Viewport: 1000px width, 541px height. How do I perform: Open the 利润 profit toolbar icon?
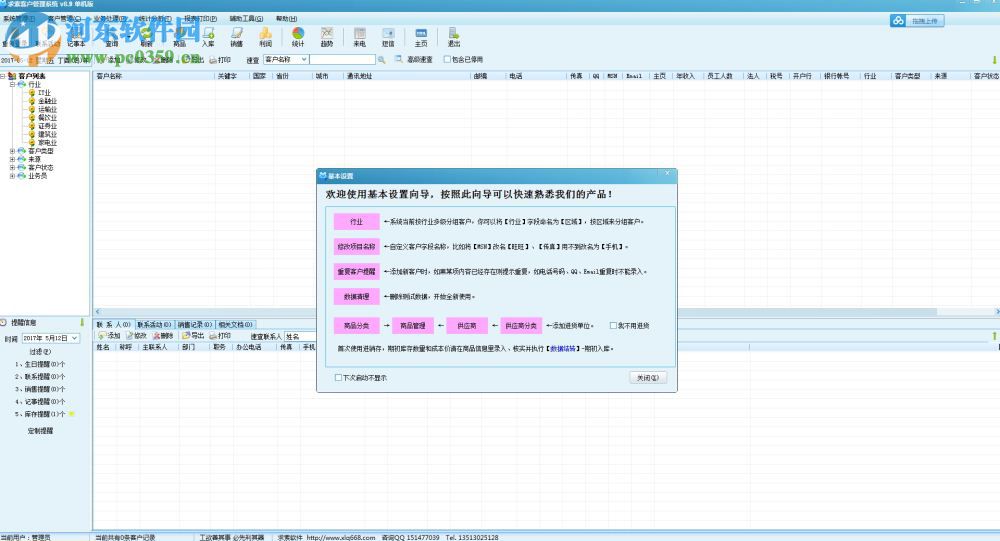[265, 36]
